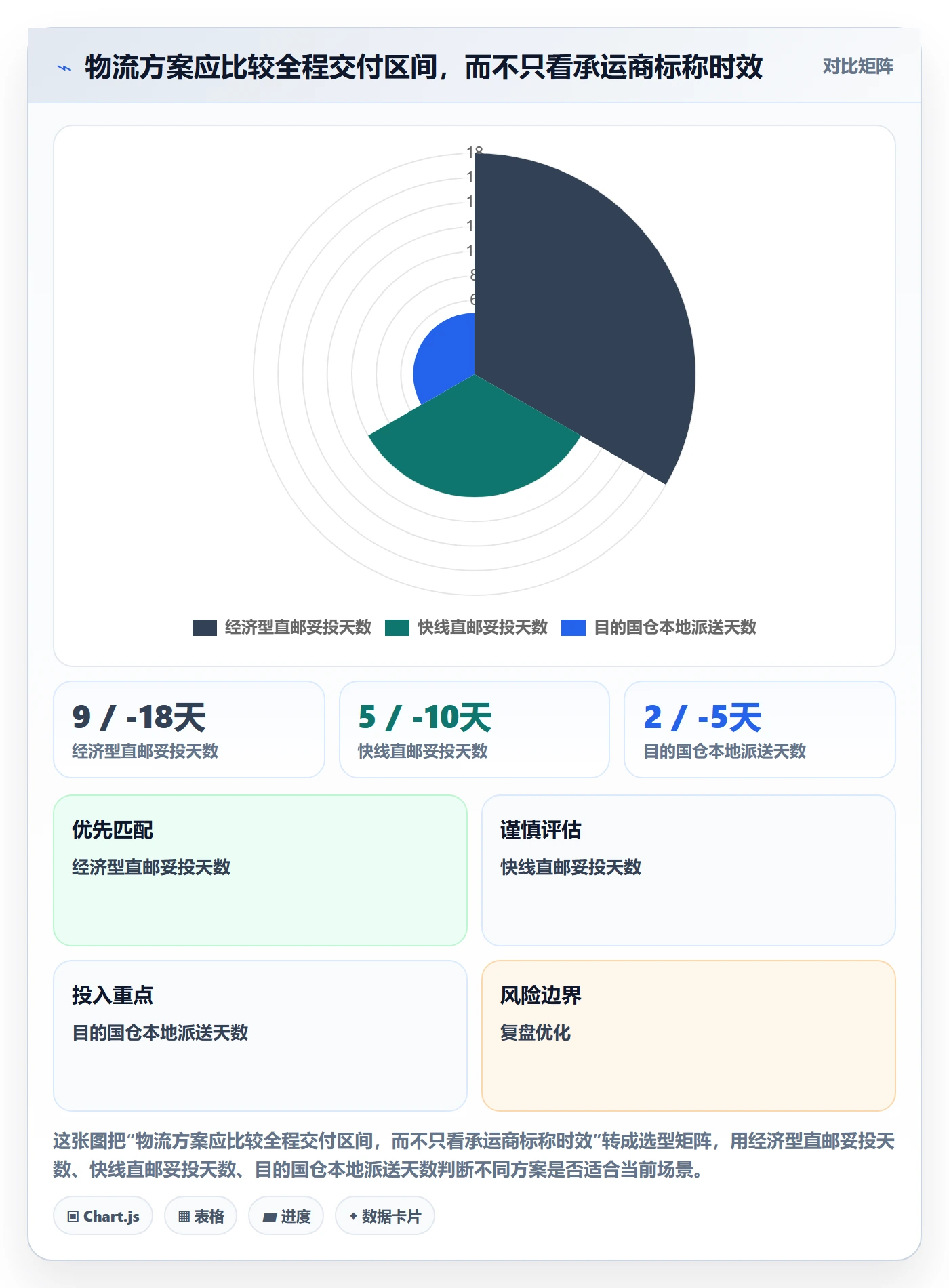Screen dimensions: 949x1288
Task: Open the 5 / -10天 data card
Action: [x=474, y=729]
